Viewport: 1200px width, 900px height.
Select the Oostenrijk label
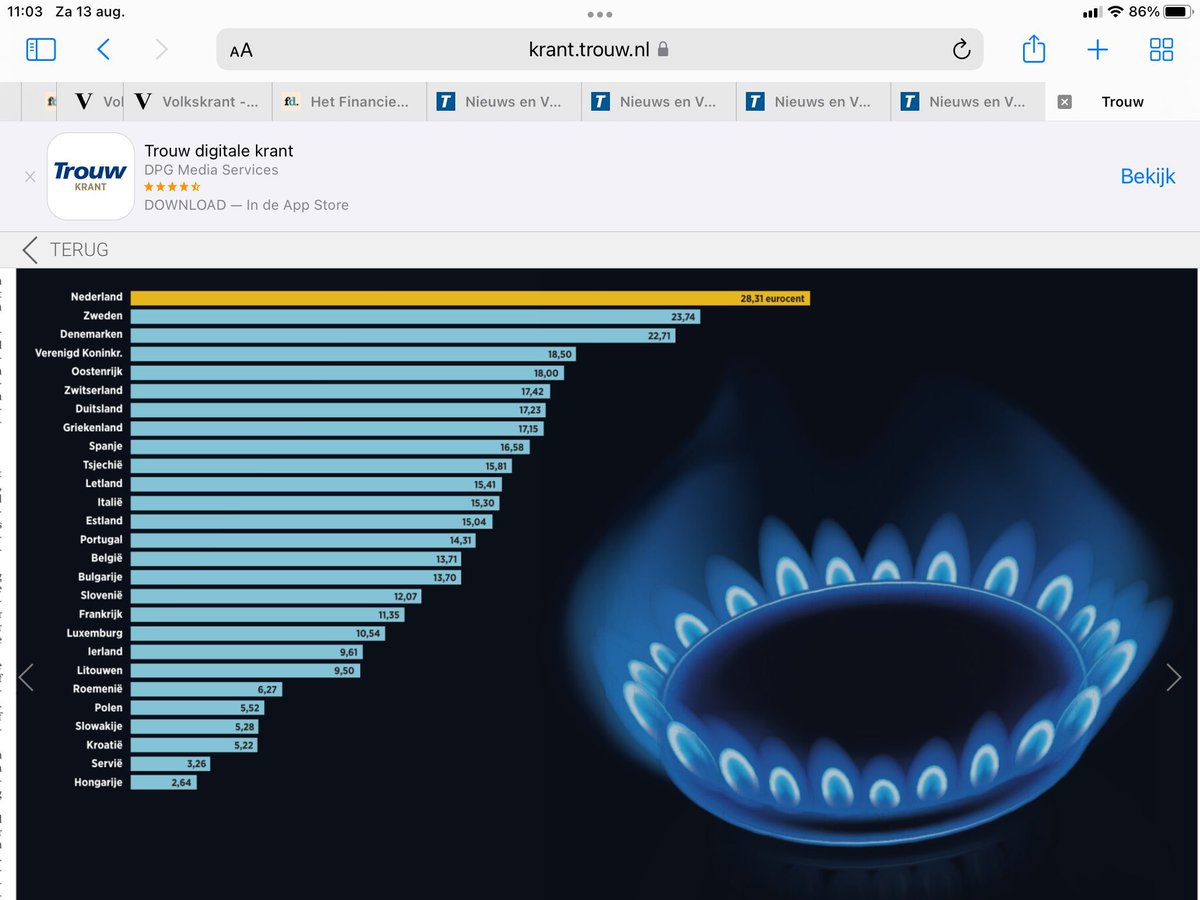point(97,372)
